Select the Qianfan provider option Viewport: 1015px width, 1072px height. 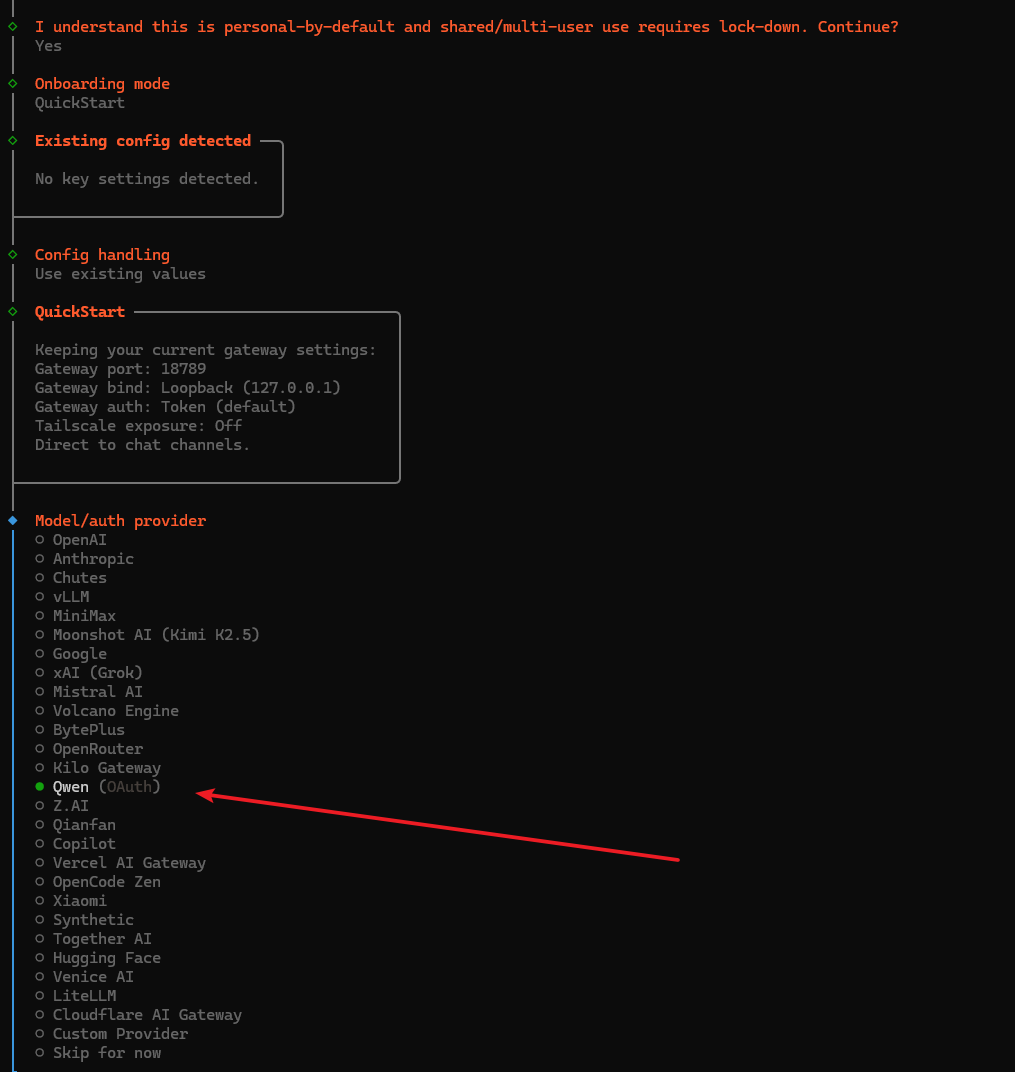(x=76, y=825)
